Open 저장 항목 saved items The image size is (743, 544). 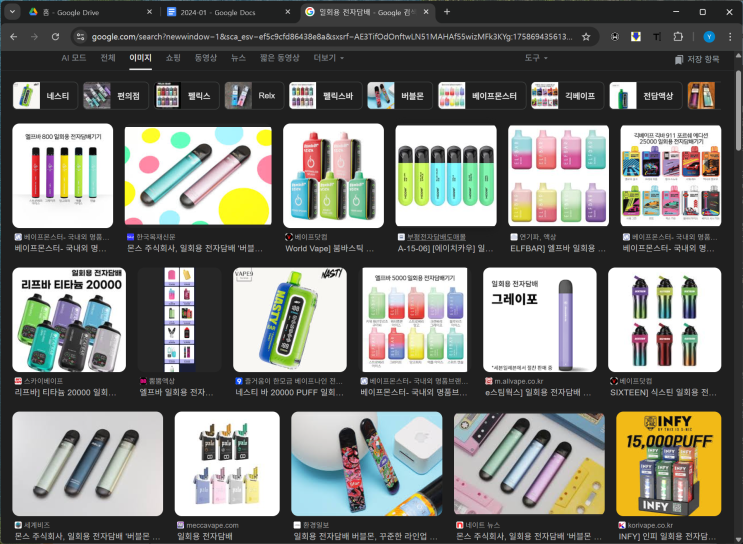(x=697, y=59)
